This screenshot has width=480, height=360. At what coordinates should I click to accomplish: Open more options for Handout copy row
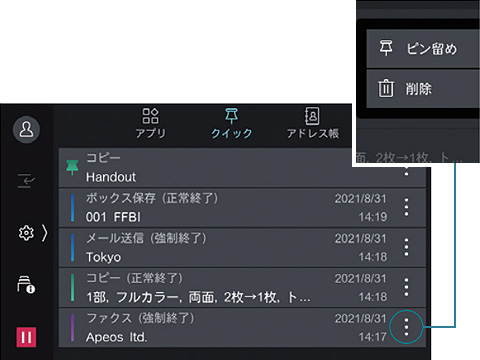click(x=406, y=172)
